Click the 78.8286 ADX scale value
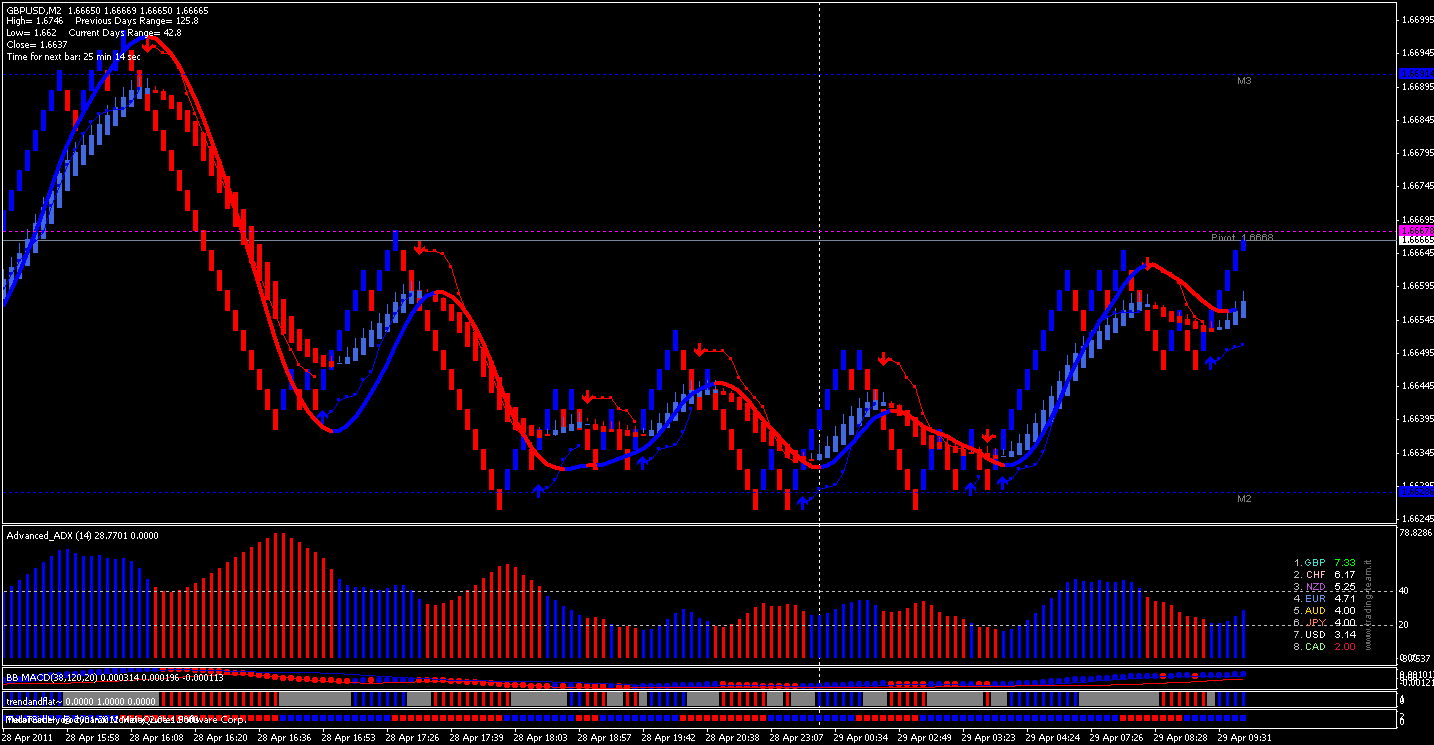The height and width of the screenshot is (745, 1434). pyautogui.click(x=1416, y=534)
